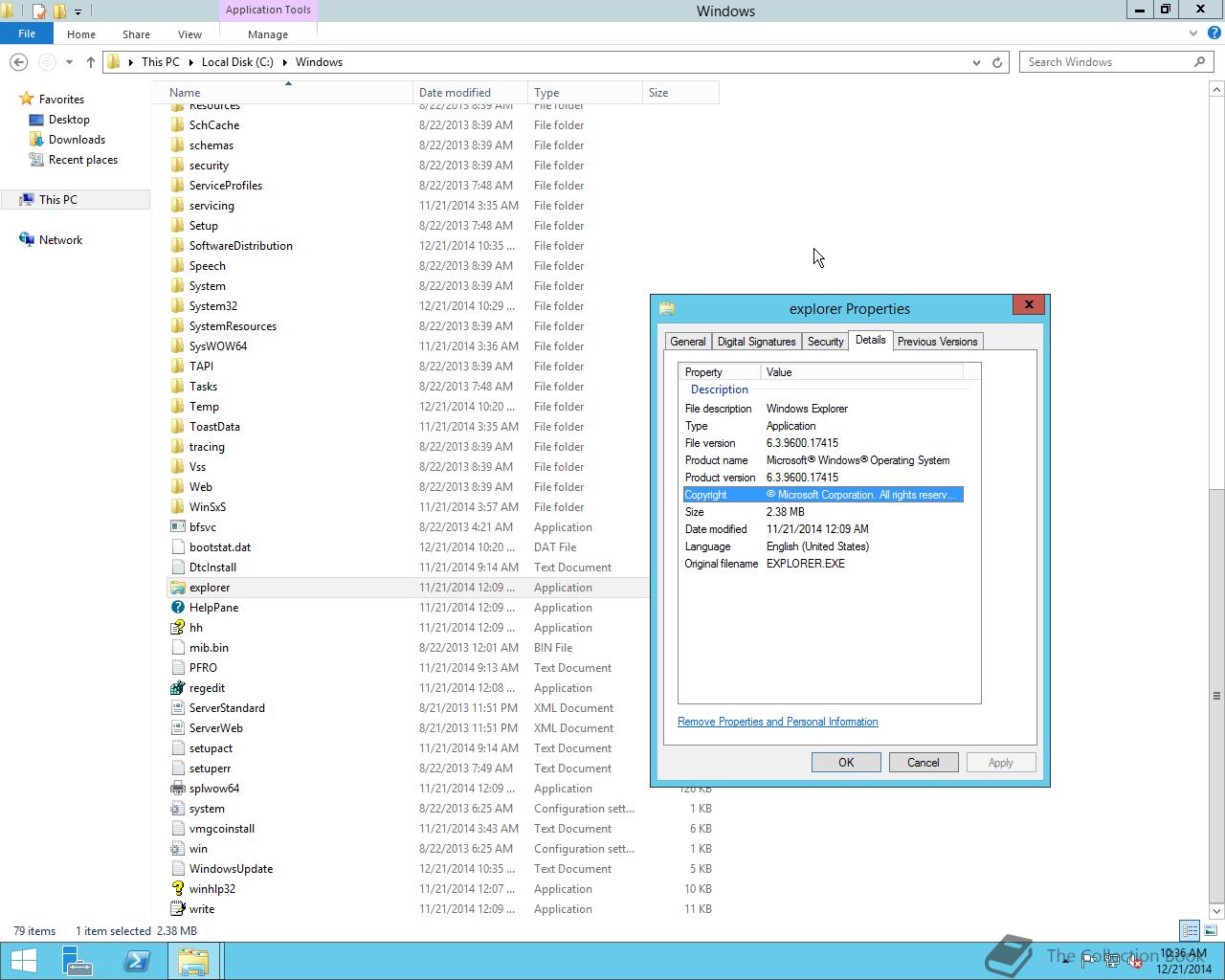This screenshot has height=980, width=1225.
Task: Click the bfsvc application icon
Action: [177, 527]
